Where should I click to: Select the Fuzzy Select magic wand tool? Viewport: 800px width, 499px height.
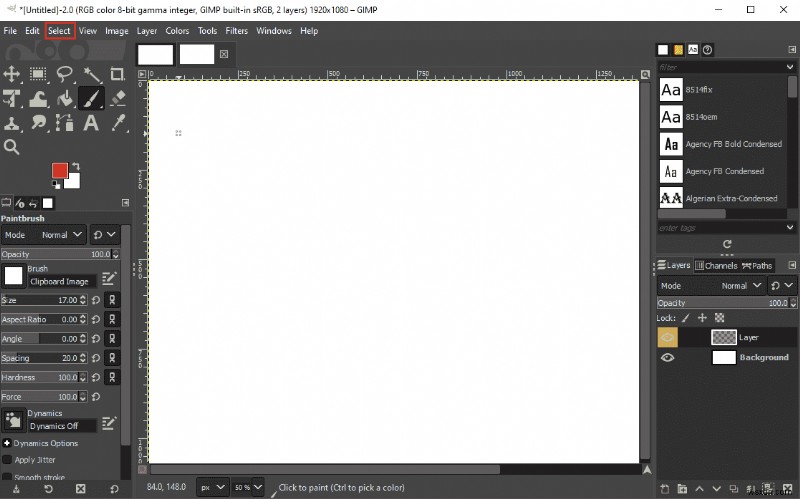[91, 74]
